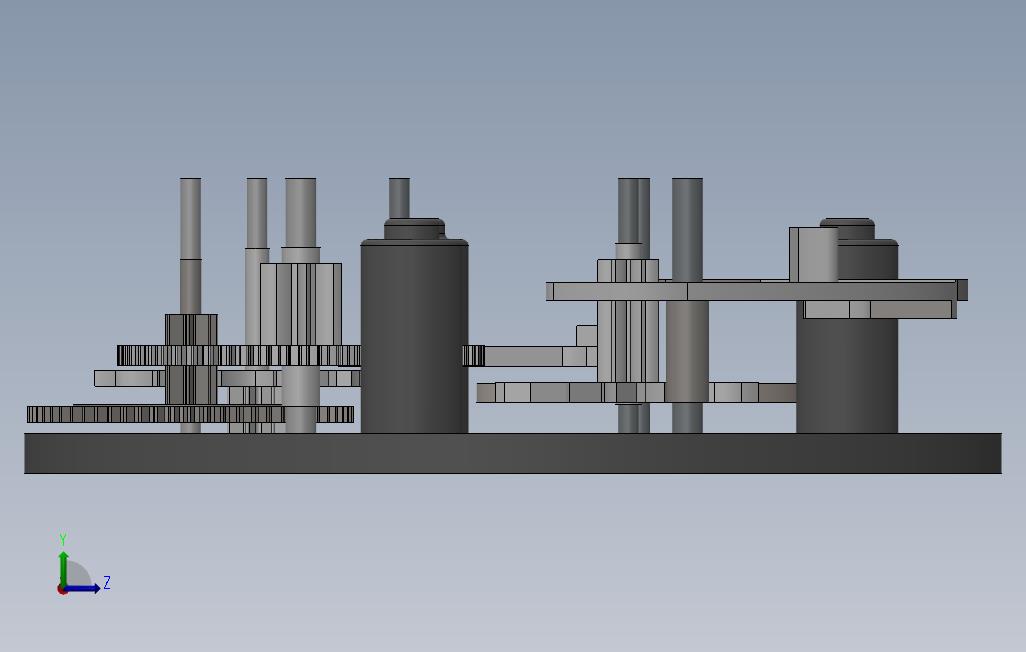This screenshot has width=1026, height=652.
Task: Select the long upper horizontal plate on right
Action: (x=752, y=291)
